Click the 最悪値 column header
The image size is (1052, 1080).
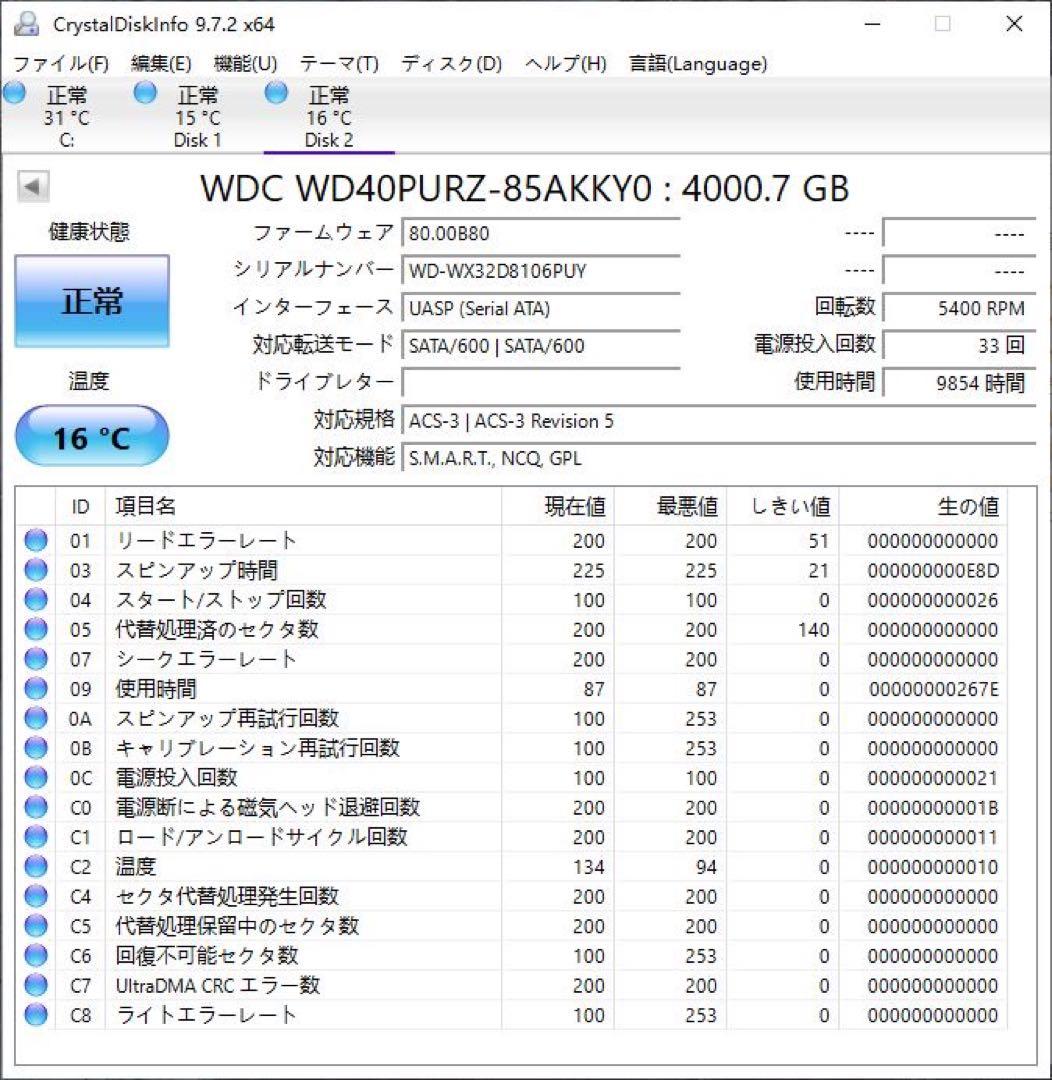click(670, 507)
